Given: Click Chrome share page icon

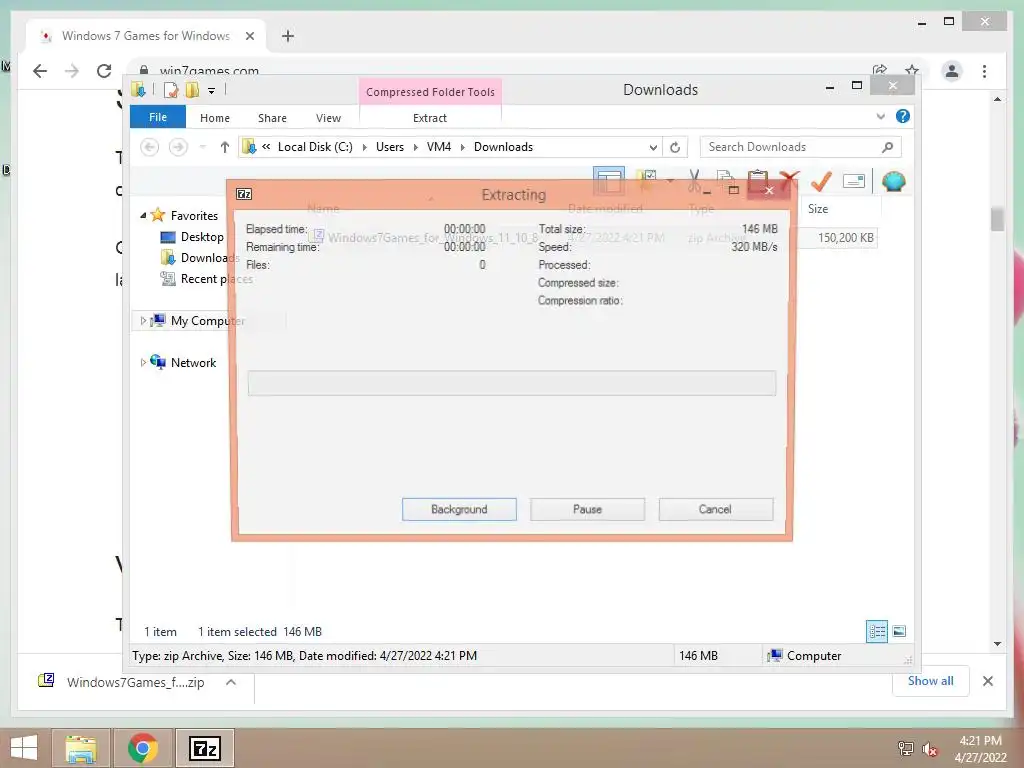Looking at the screenshot, I should point(880,70).
